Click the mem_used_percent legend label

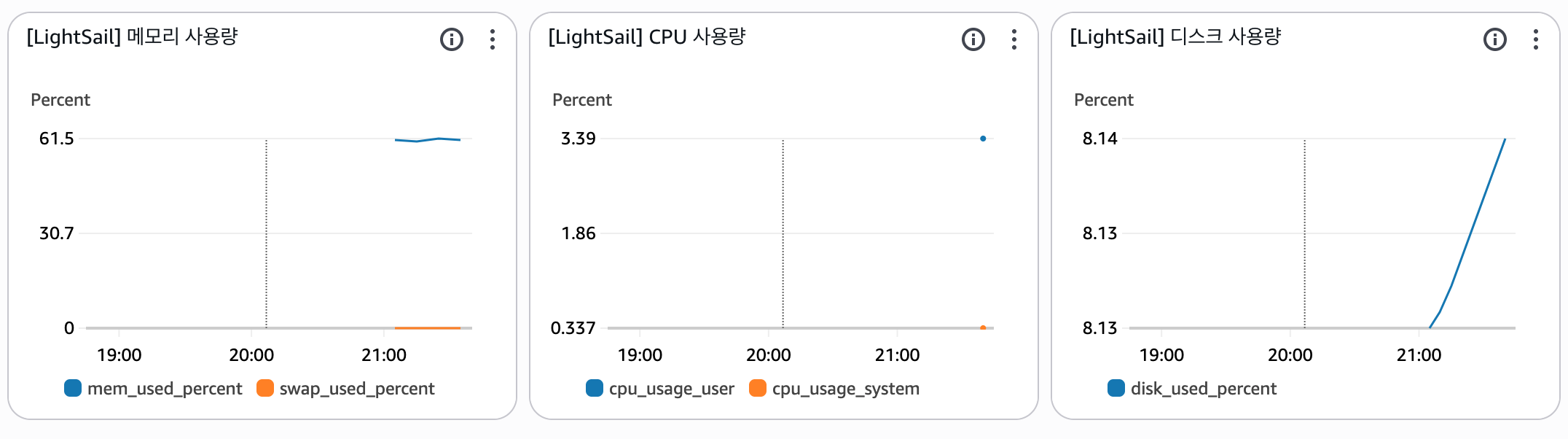(x=165, y=389)
